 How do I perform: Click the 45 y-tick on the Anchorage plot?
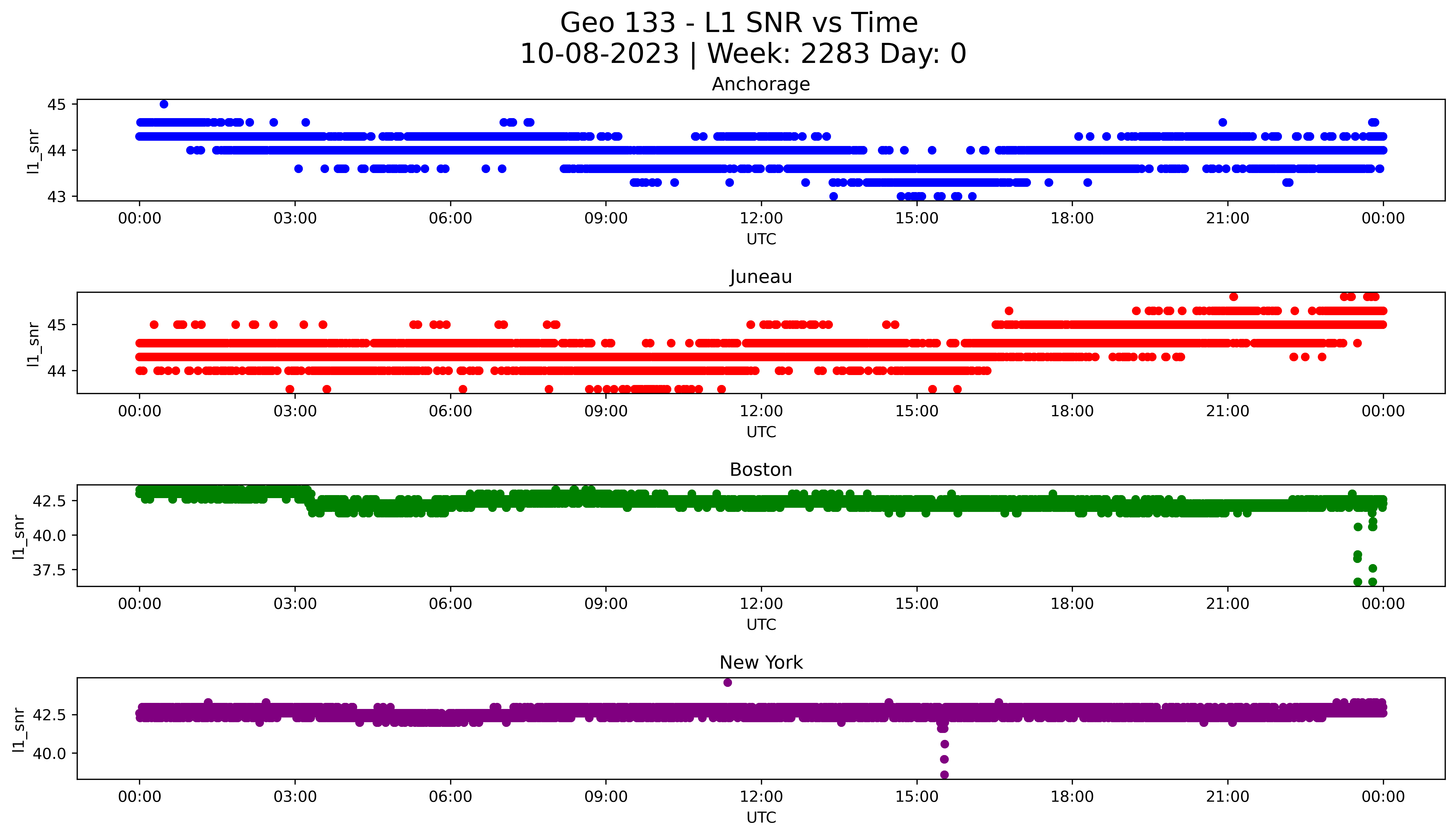[x=57, y=105]
